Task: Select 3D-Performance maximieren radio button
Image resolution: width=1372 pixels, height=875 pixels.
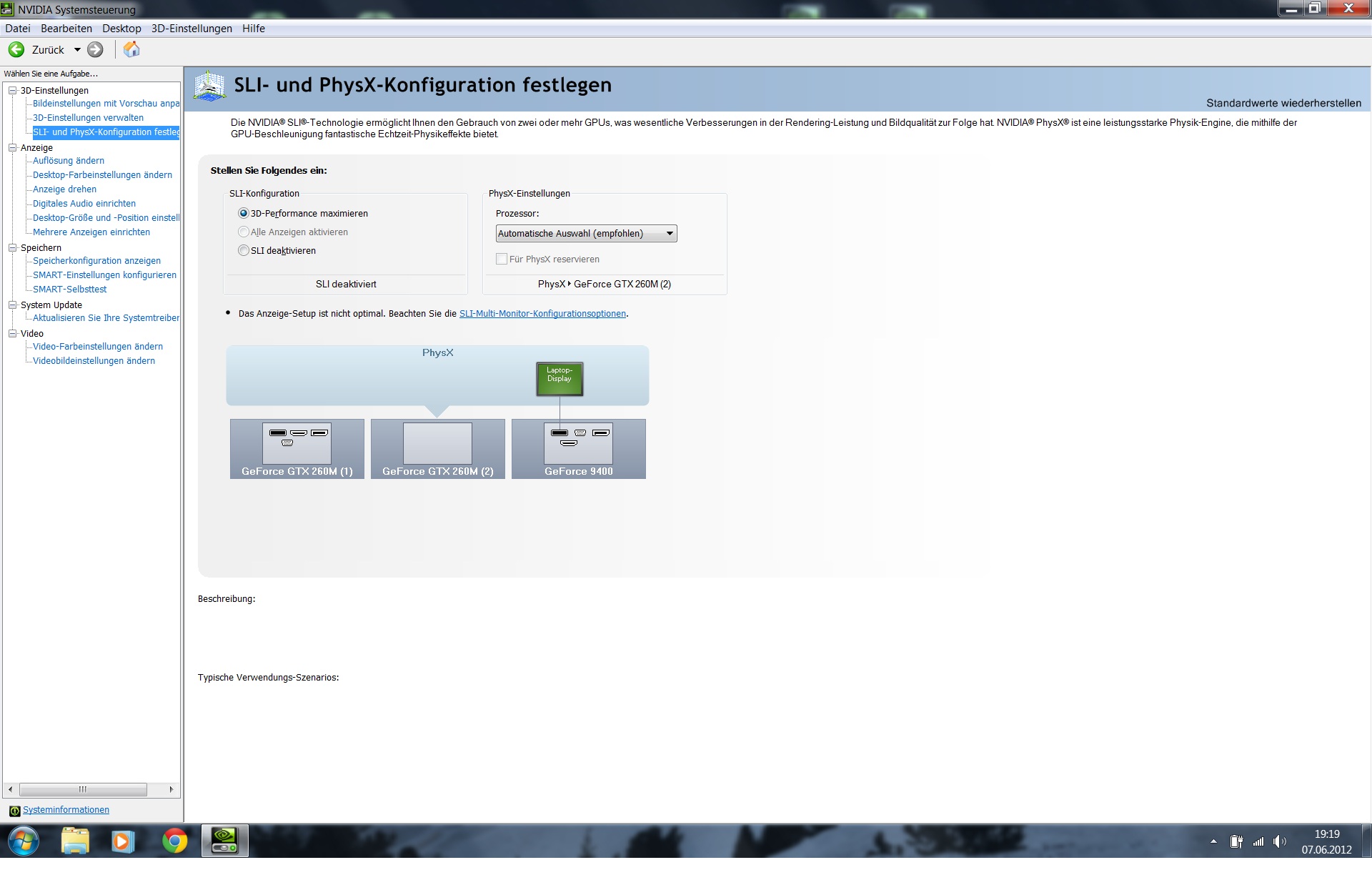Action: pos(244,213)
